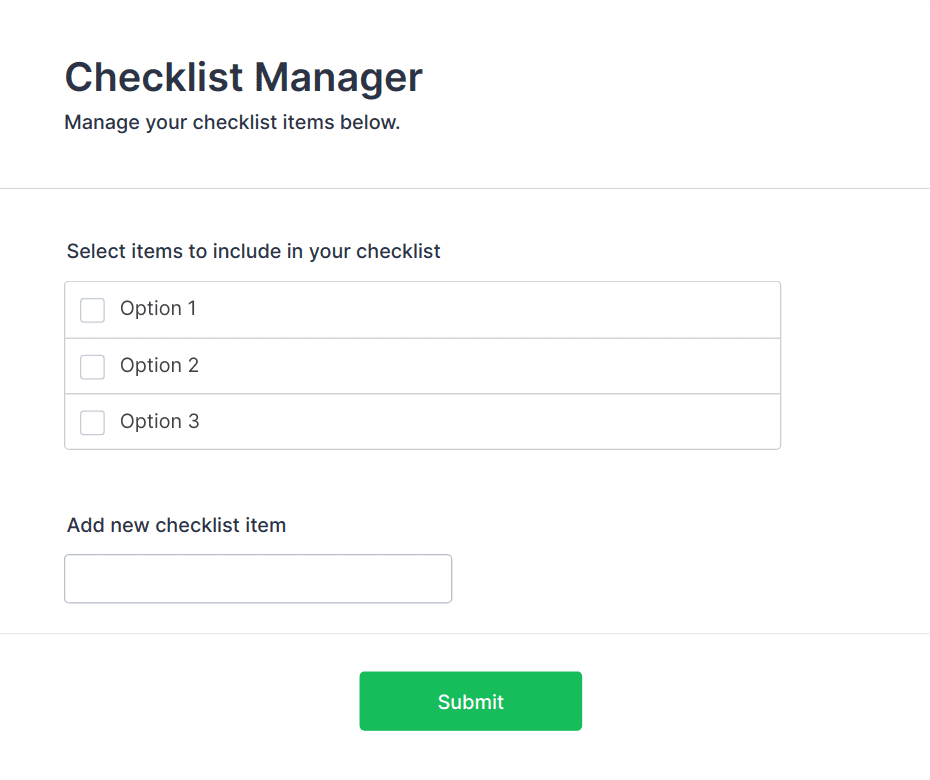Screen dimensions: 930x780
Task: Enable the Option 3 checkbox
Action: coord(92,423)
